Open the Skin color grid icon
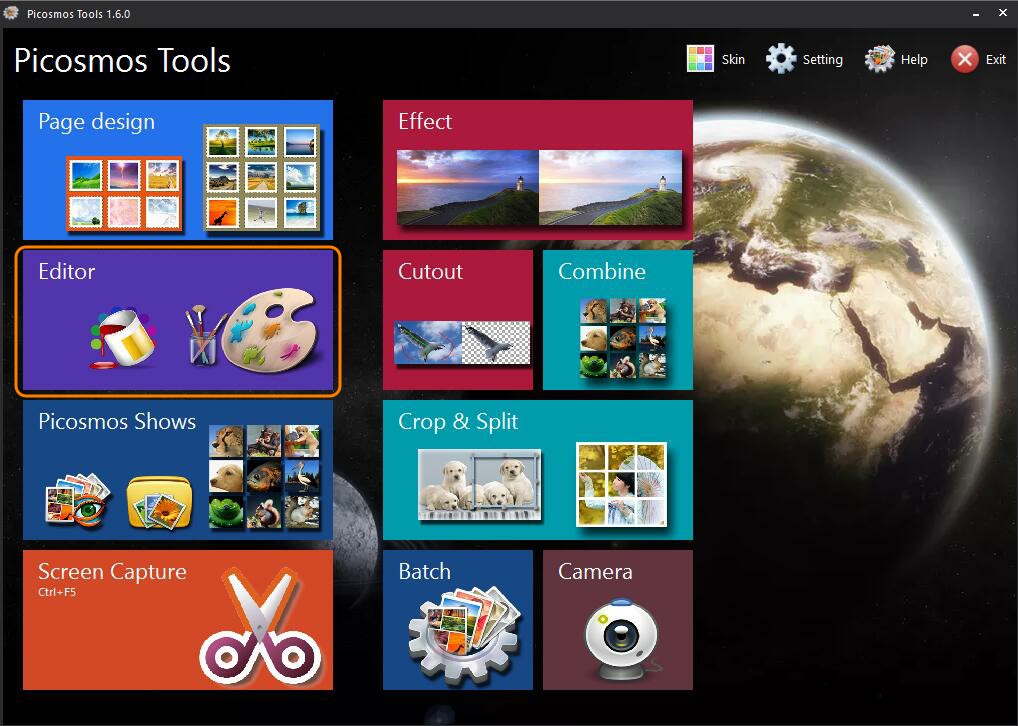 pyautogui.click(x=700, y=59)
